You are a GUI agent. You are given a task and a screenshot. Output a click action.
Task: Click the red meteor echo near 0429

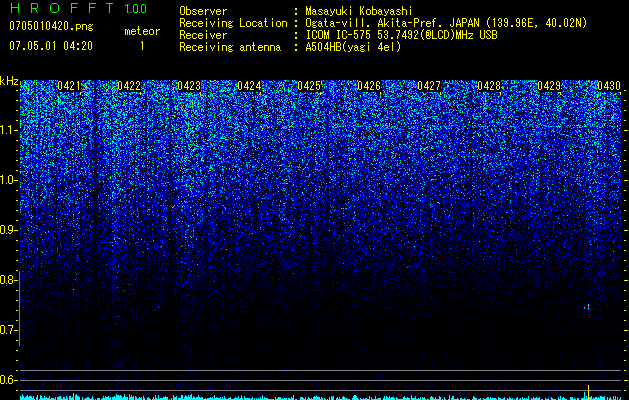click(x=588, y=307)
